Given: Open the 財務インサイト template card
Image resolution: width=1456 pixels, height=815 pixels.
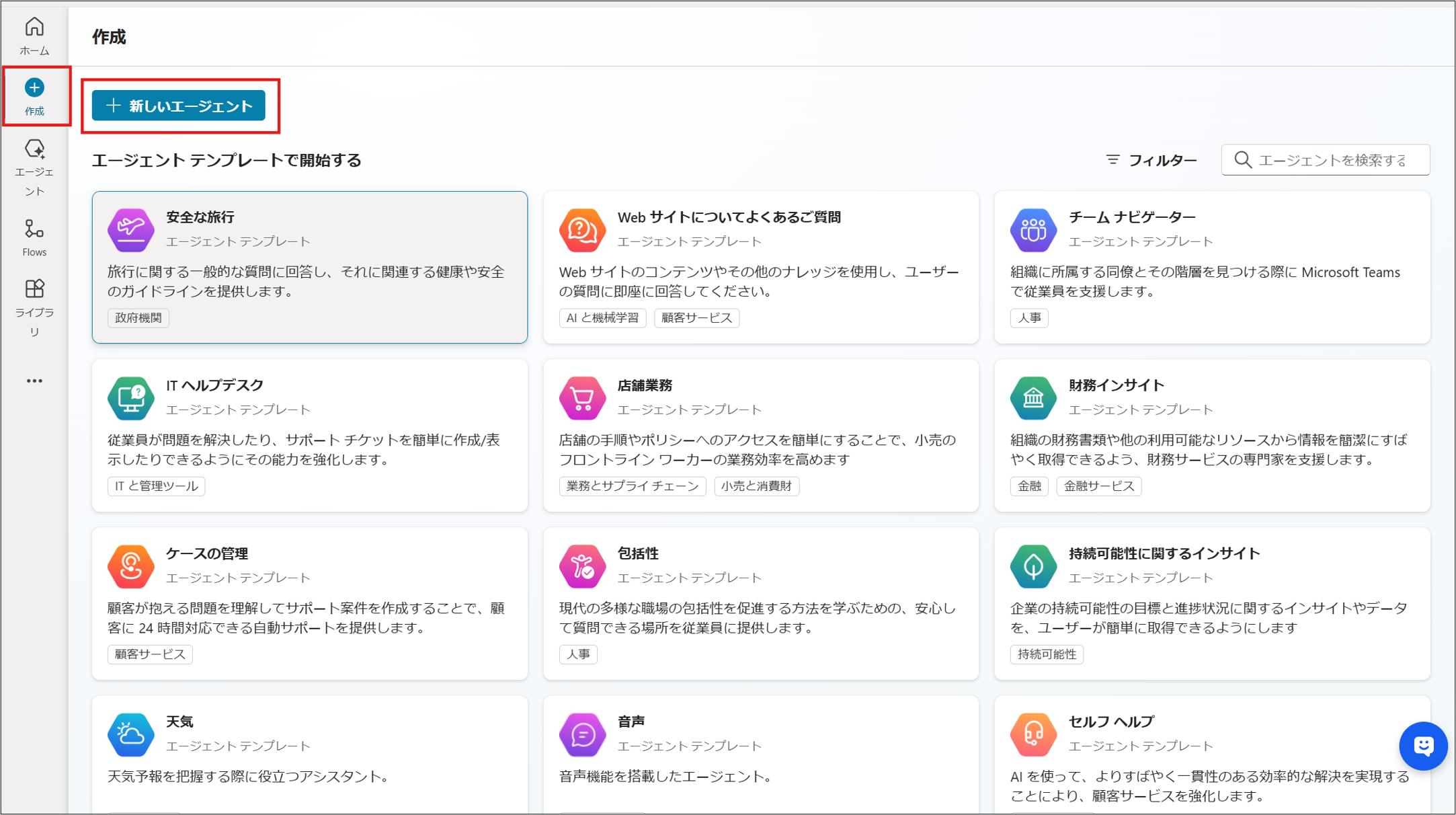Looking at the screenshot, I should pyautogui.click(x=1211, y=435).
